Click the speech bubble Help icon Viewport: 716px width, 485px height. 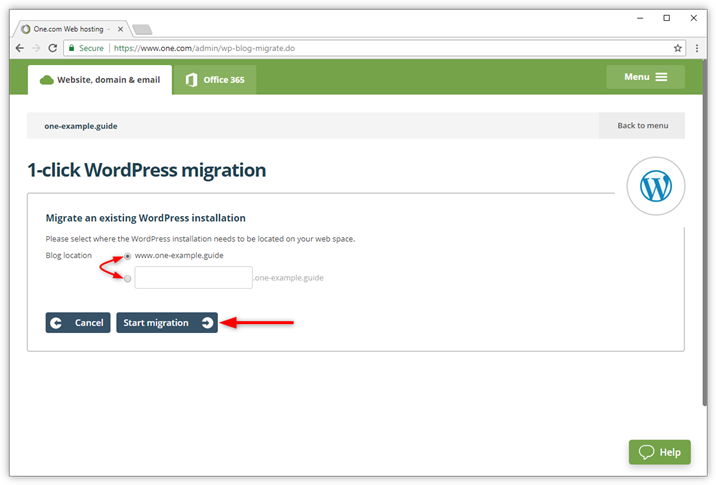(x=646, y=452)
